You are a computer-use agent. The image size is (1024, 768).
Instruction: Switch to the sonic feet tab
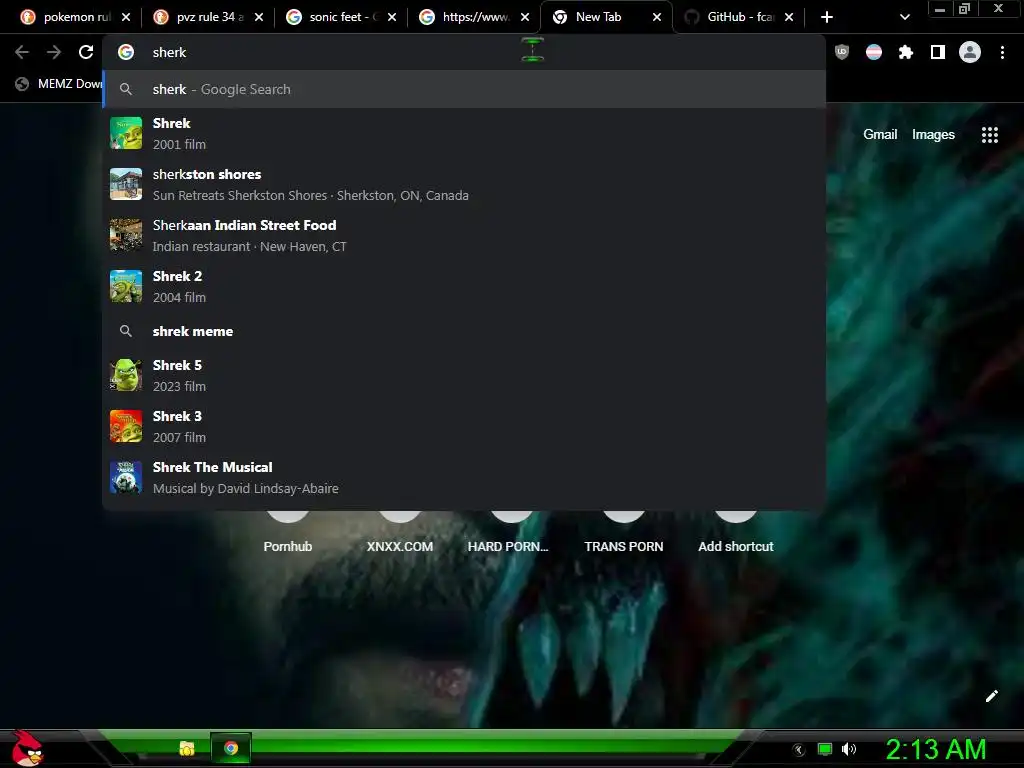click(x=341, y=17)
